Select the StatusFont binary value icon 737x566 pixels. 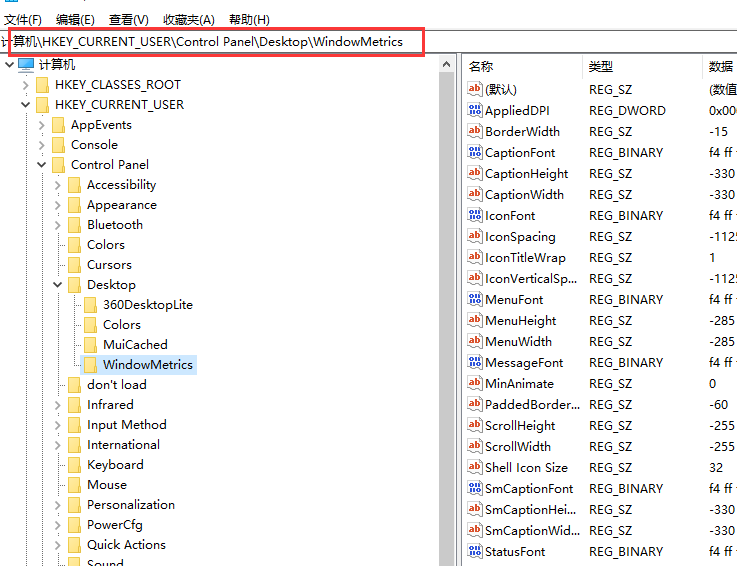(x=475, y=552)
